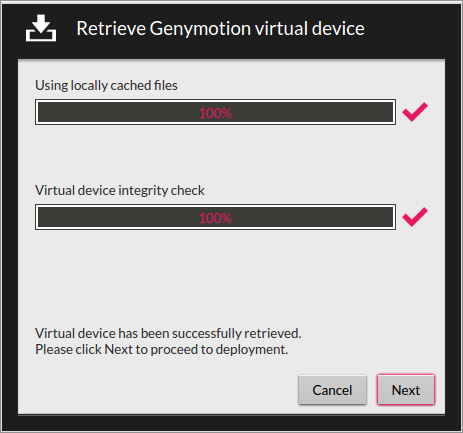Click the word 'deployment' in the status message
463x433 pixels.
click(252, 350)
